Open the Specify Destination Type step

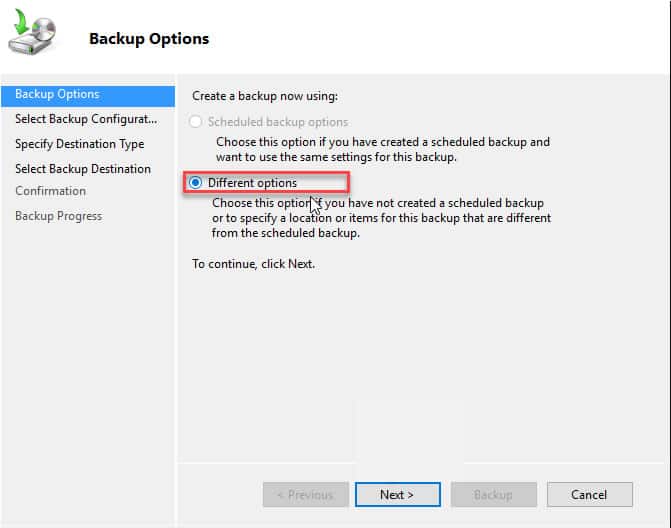coord(80,144)
